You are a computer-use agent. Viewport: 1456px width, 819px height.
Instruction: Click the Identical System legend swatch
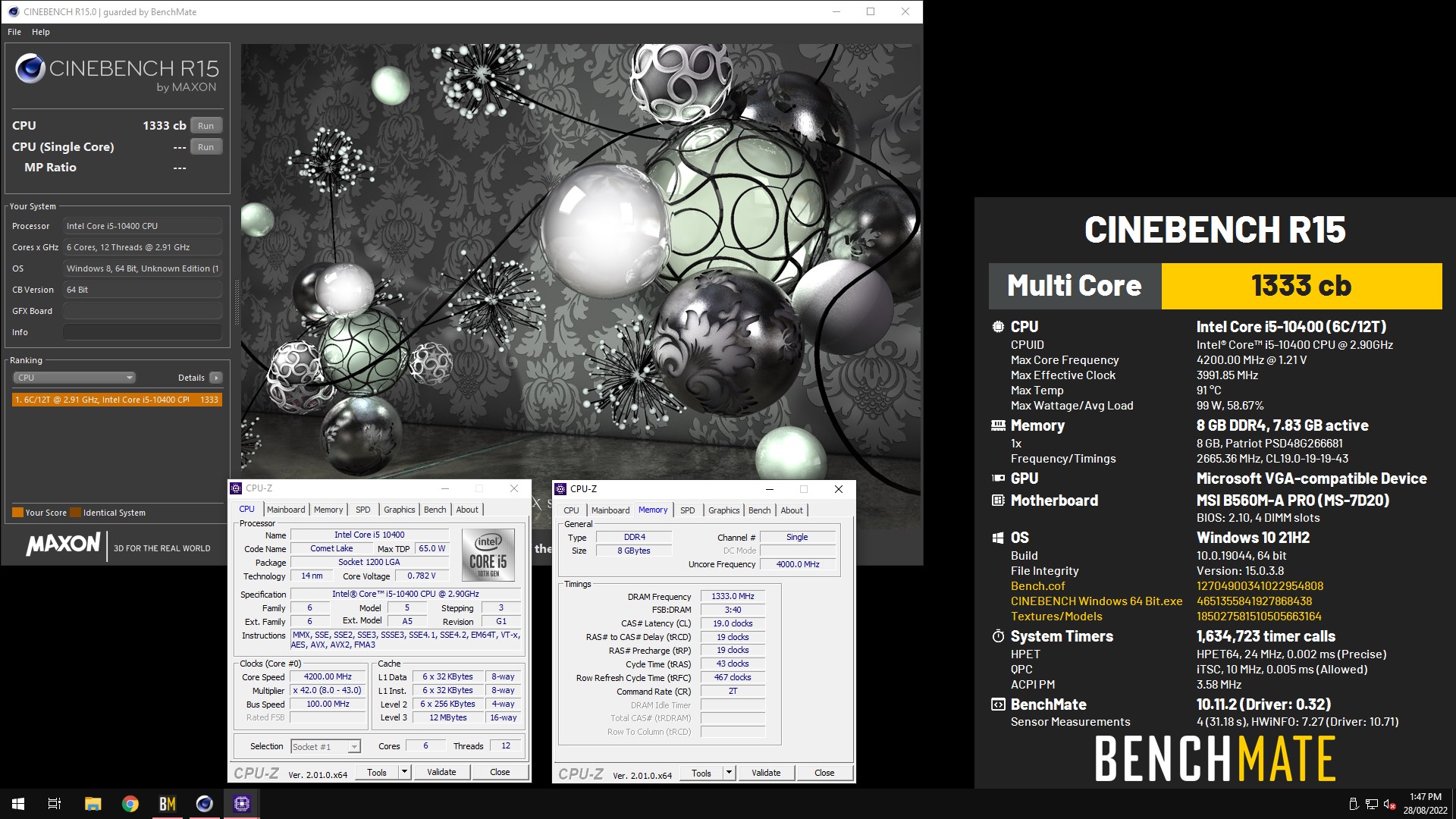click(x=75, y=513)
